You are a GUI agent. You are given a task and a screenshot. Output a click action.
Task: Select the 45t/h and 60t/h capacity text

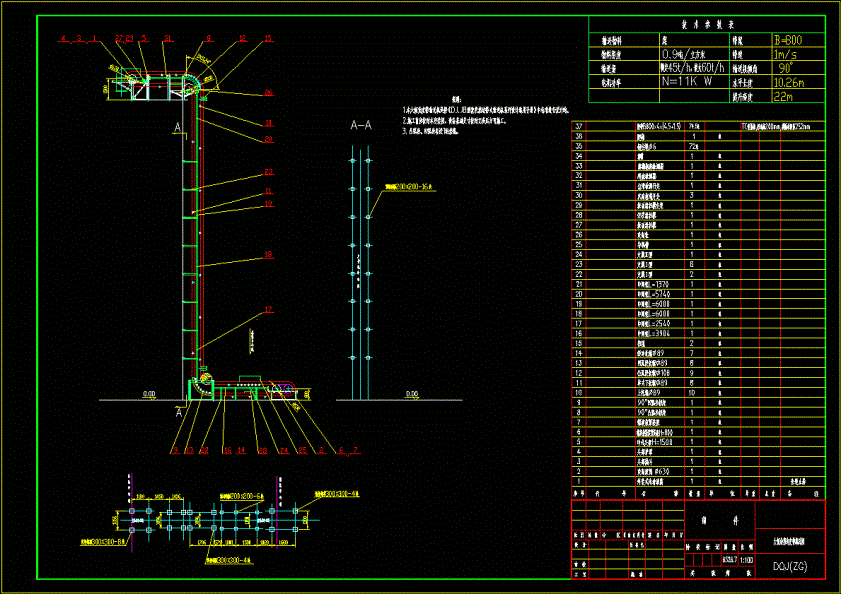click(692, 68)
